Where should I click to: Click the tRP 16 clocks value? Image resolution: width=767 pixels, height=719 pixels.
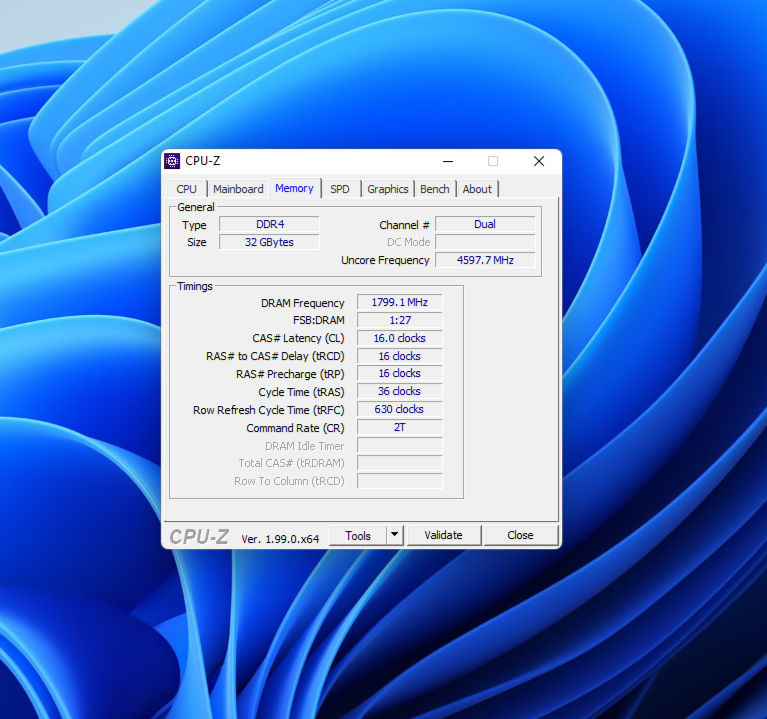coord(400,373)
